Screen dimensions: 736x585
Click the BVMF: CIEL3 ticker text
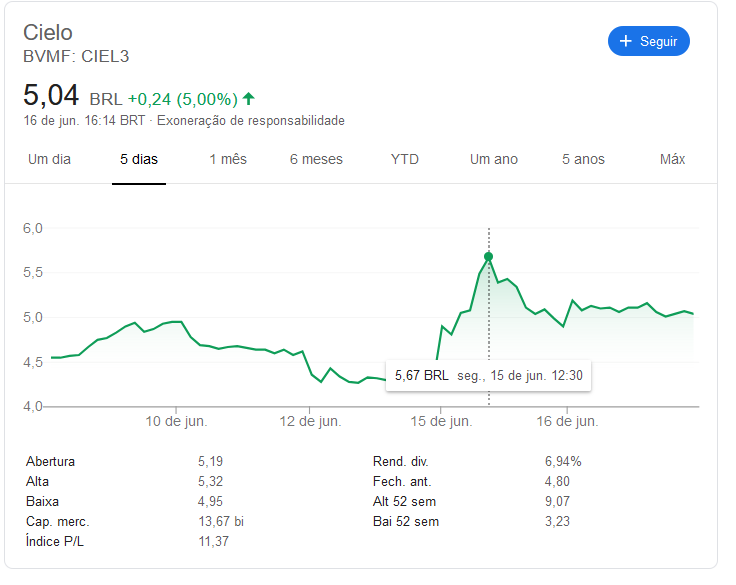[x=76, y=56]
